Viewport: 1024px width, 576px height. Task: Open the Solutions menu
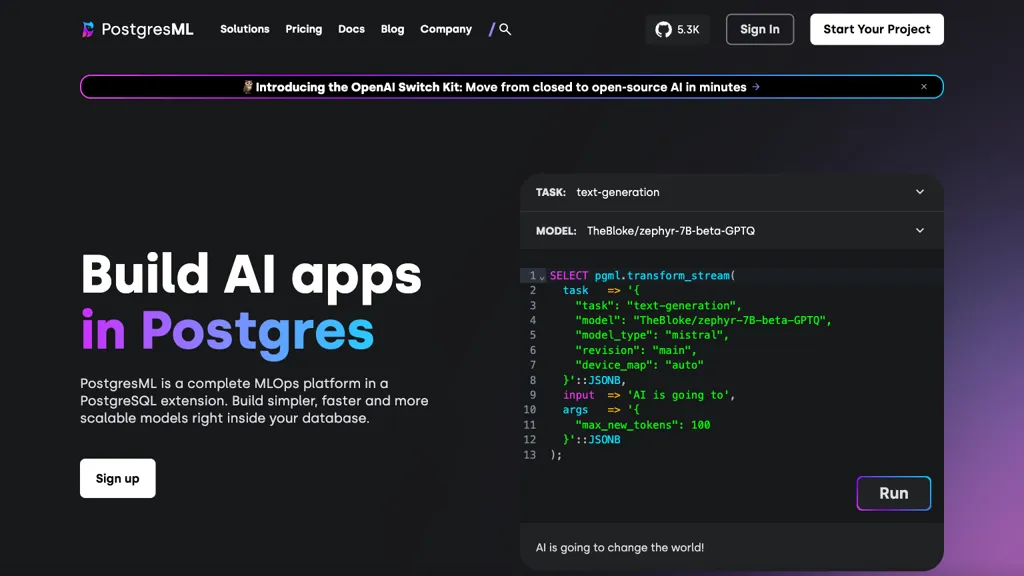click(x=245, y=30)
